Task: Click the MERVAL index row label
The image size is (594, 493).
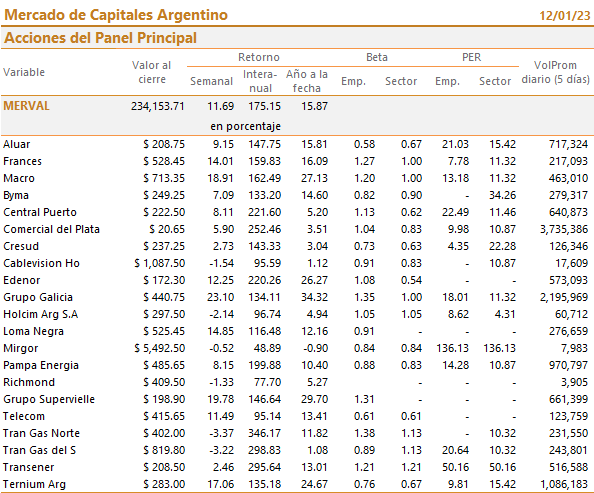Action: [x=26, y=106]
